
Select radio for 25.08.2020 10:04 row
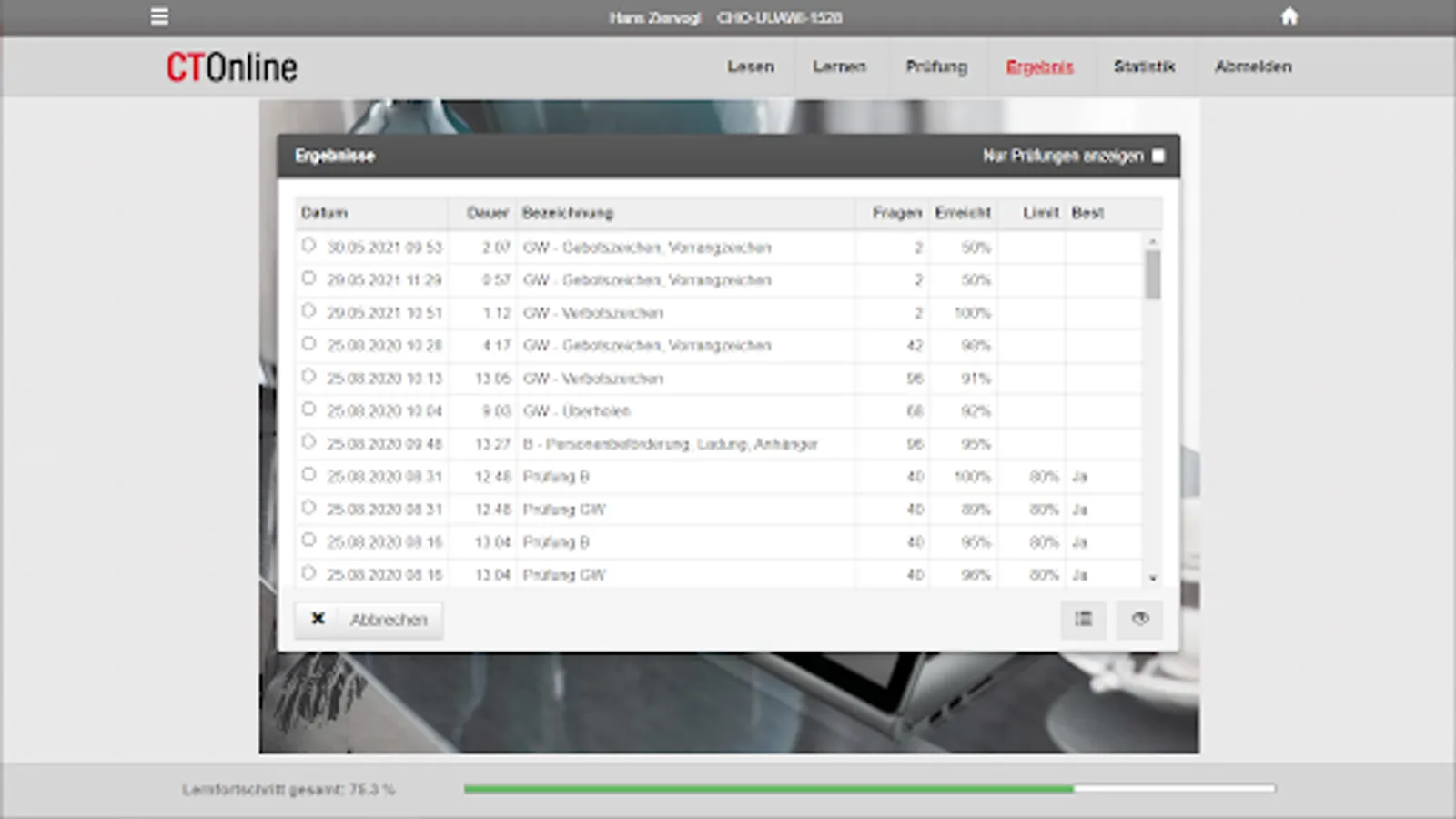(x=308, y=409)
